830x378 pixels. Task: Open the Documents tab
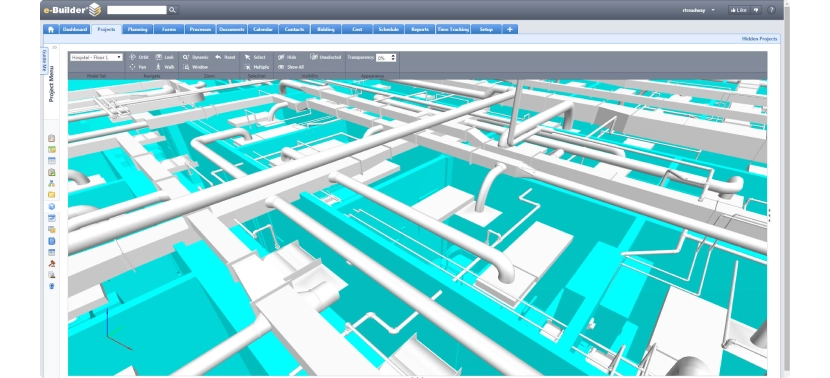[231, 30]
